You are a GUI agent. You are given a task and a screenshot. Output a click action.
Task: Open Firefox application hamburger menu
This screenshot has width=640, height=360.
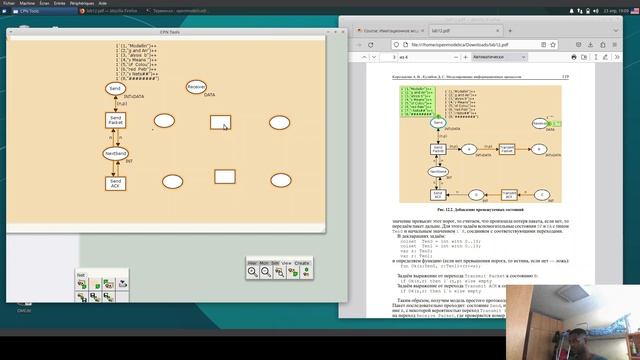pyautogui.click(x=615, y=45)
